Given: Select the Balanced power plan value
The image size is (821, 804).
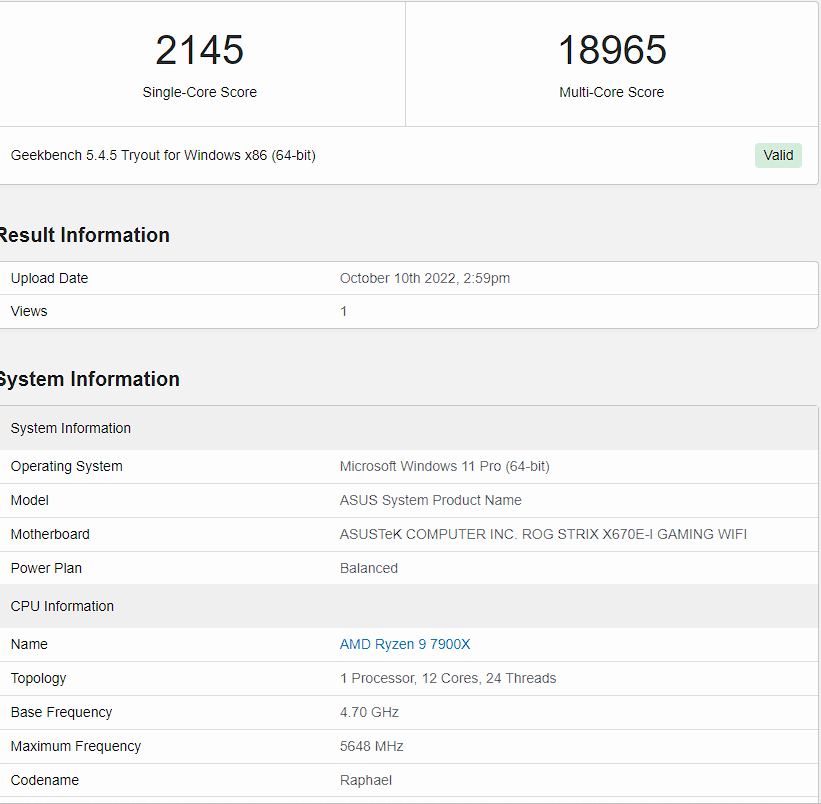Looking at the screenshot, I should point(369,568).
